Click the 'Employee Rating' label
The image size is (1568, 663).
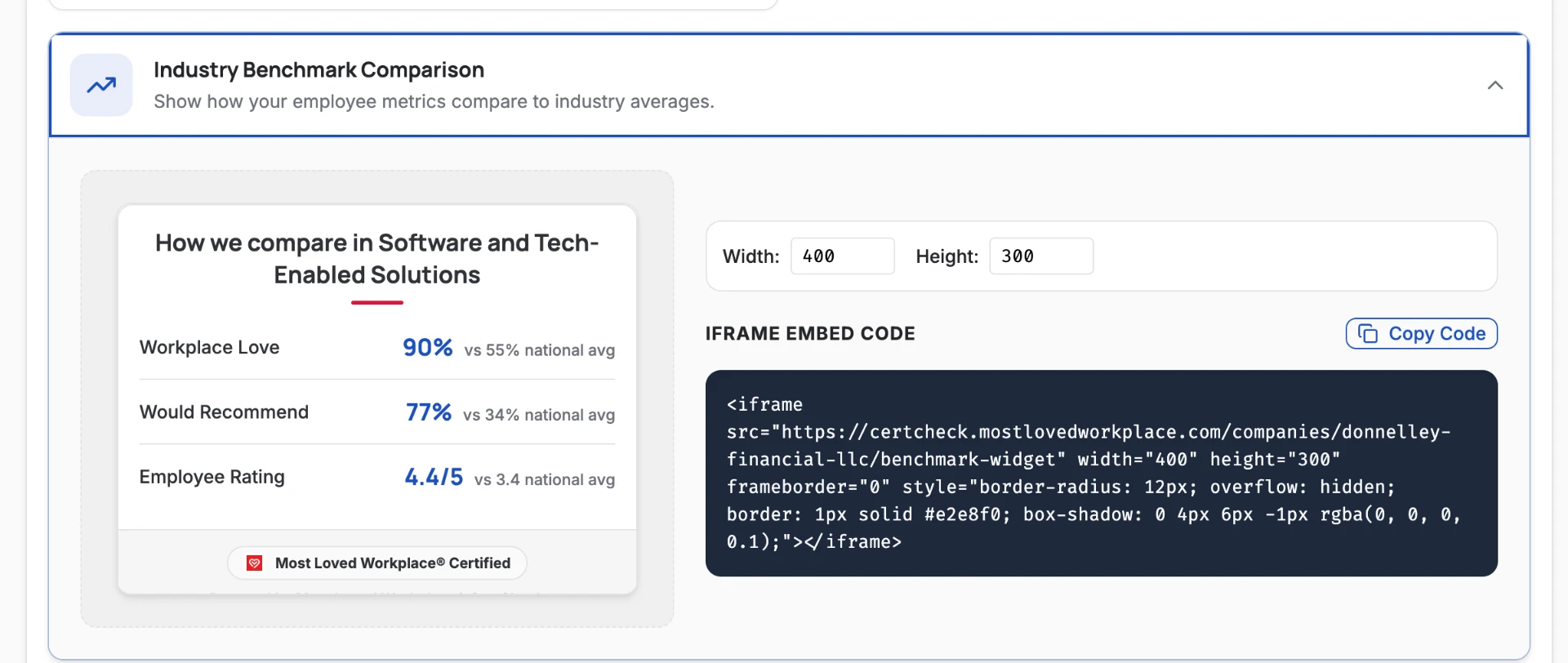pyautogui.click(x=212, y=477)
